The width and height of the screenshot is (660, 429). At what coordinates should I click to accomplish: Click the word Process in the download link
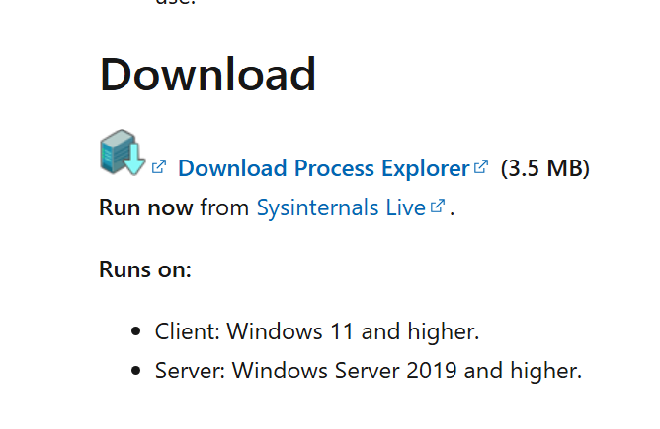tap(333, 168)
